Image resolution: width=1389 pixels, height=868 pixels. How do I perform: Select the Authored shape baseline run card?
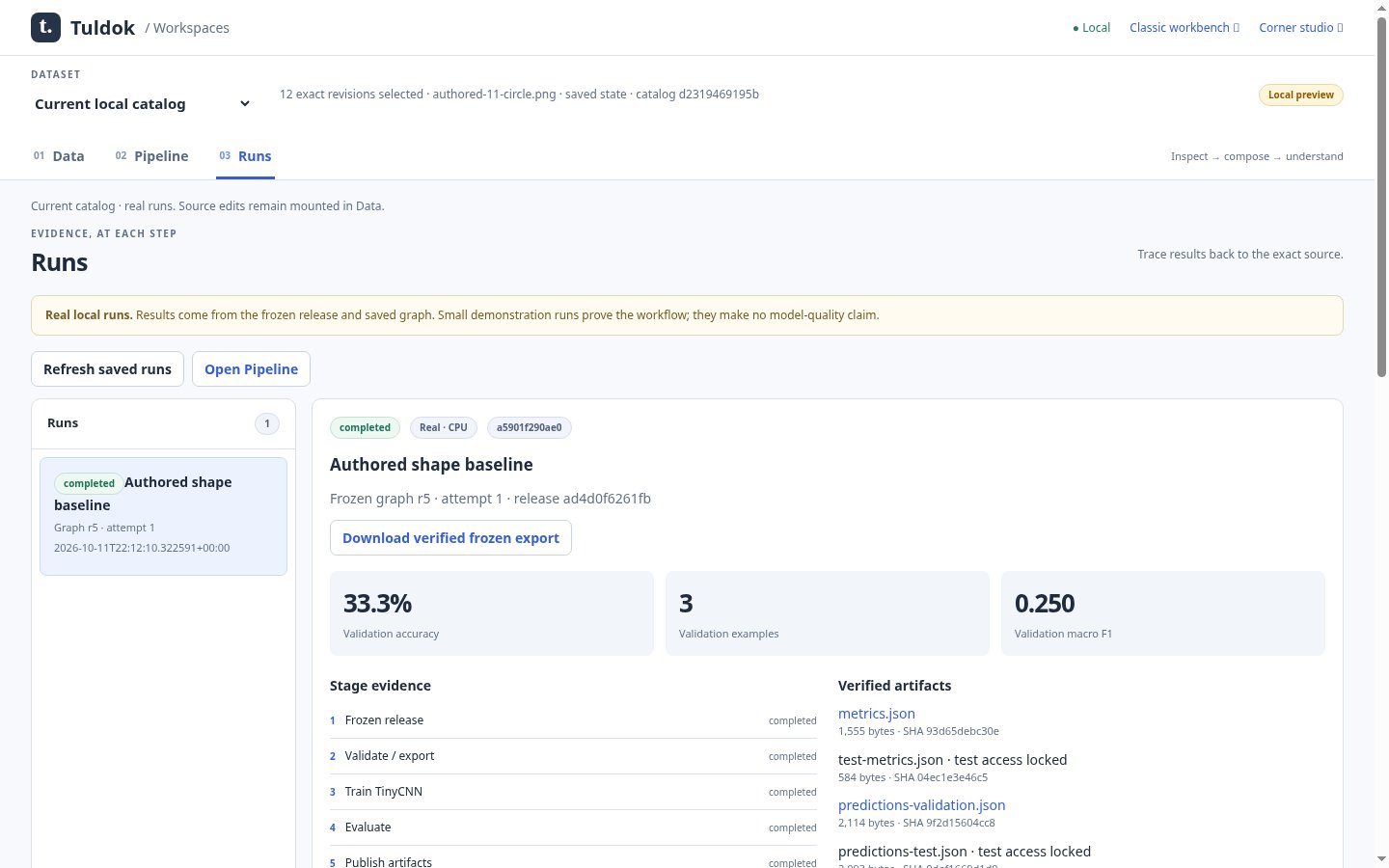163,516
